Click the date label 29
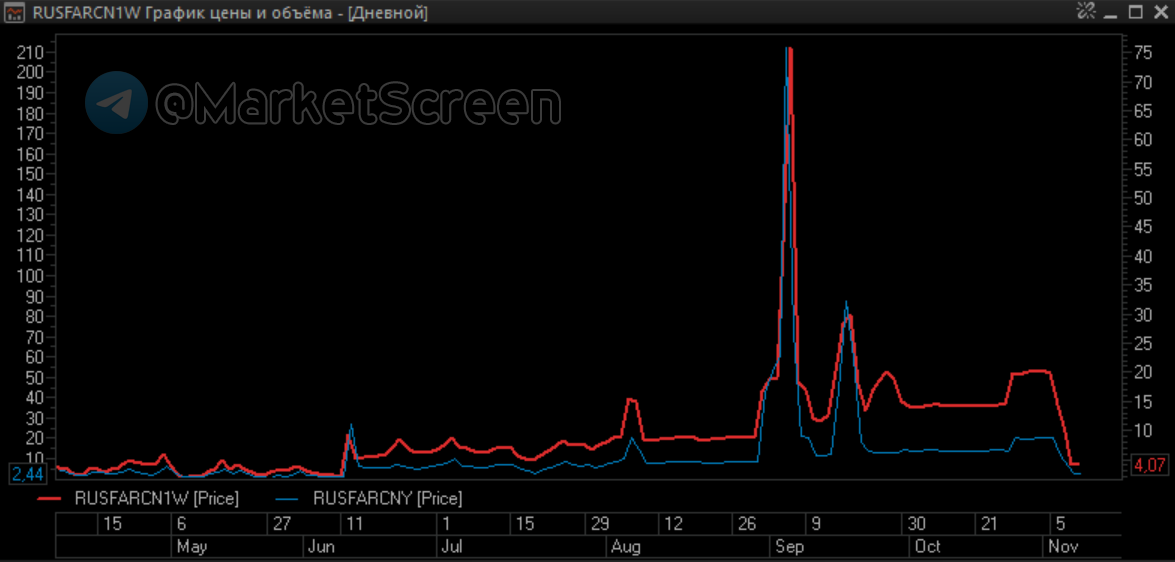The height and width of the screenshot is (562, 1175). click(600, 524)
